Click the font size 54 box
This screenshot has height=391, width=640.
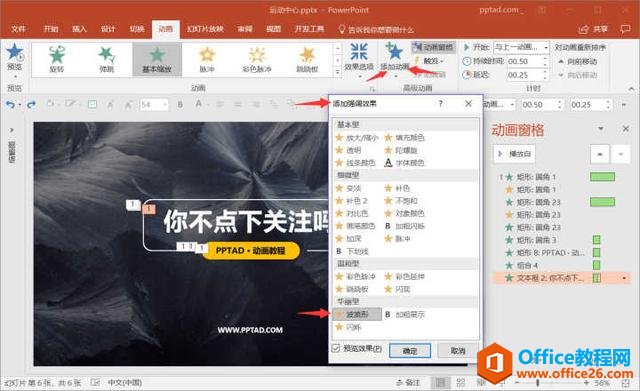pos(154,105)
